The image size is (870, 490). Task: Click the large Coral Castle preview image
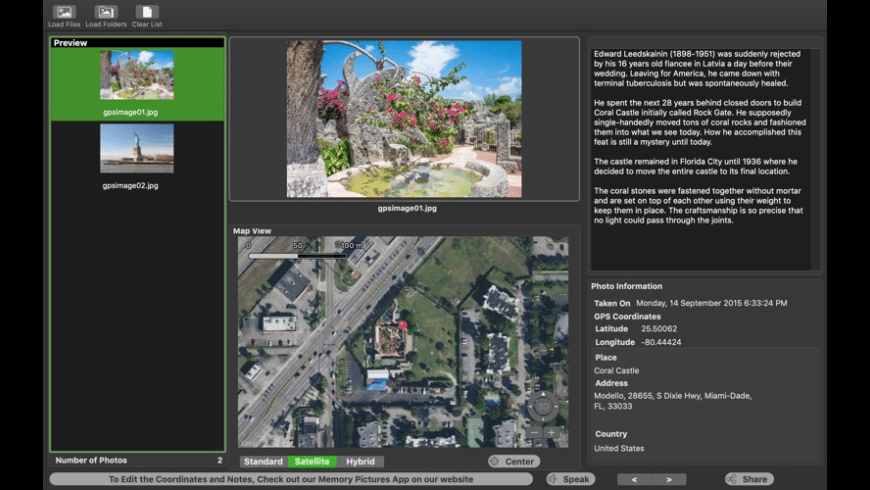(x=404, y=119)
